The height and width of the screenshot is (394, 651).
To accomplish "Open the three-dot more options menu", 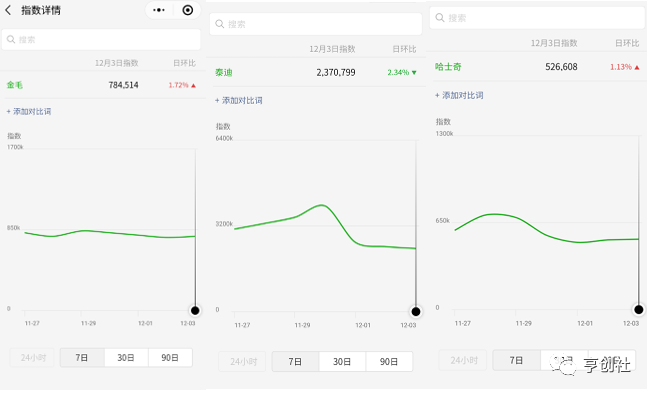I will pyautogui.click(x=159, y=10).
